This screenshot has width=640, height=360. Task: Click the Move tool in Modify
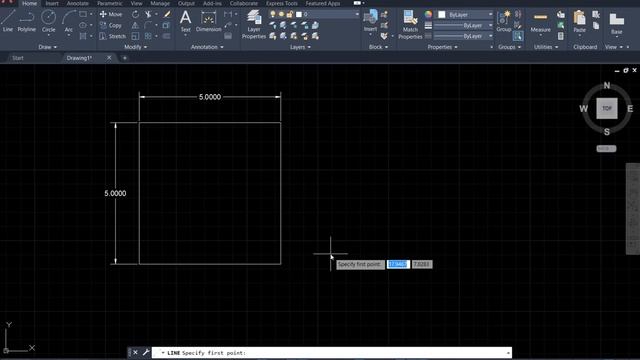[x=111, y=14]
